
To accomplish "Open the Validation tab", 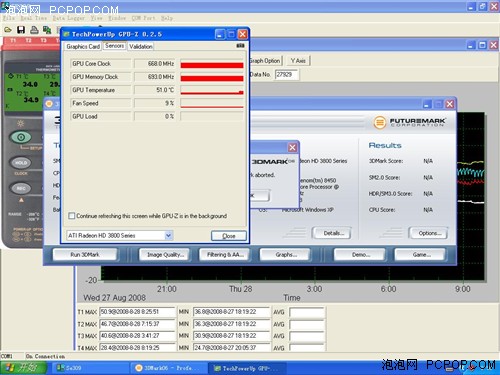I will coord(141,46).
